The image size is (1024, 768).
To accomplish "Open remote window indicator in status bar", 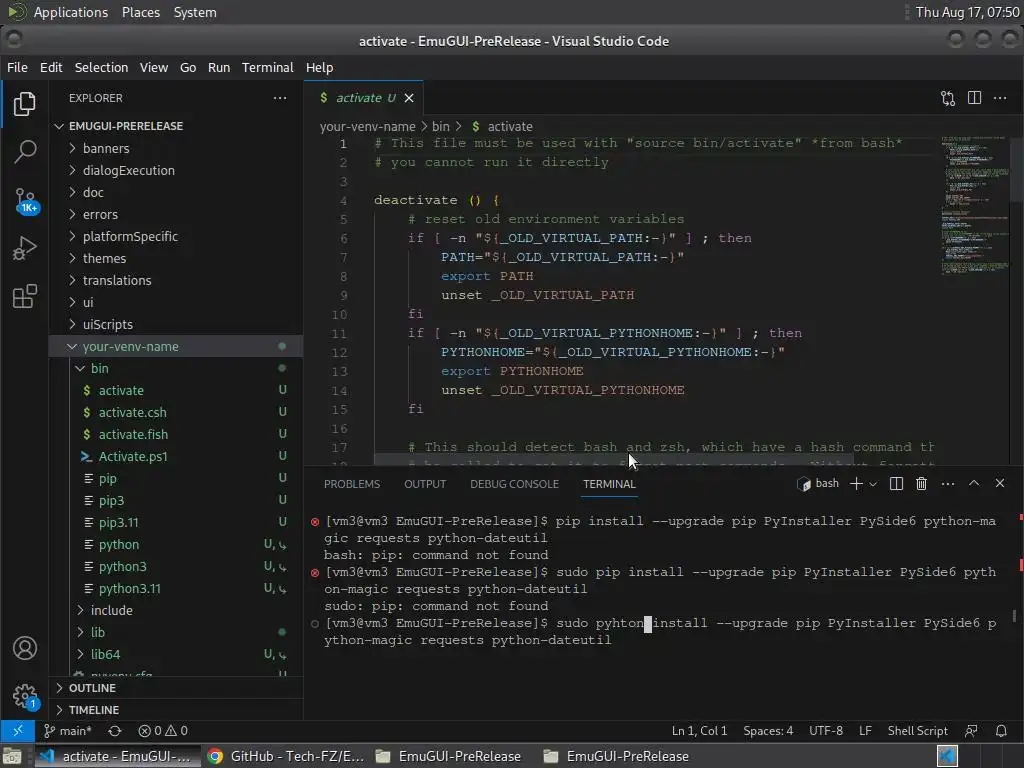I will click(x=18, y=731).
